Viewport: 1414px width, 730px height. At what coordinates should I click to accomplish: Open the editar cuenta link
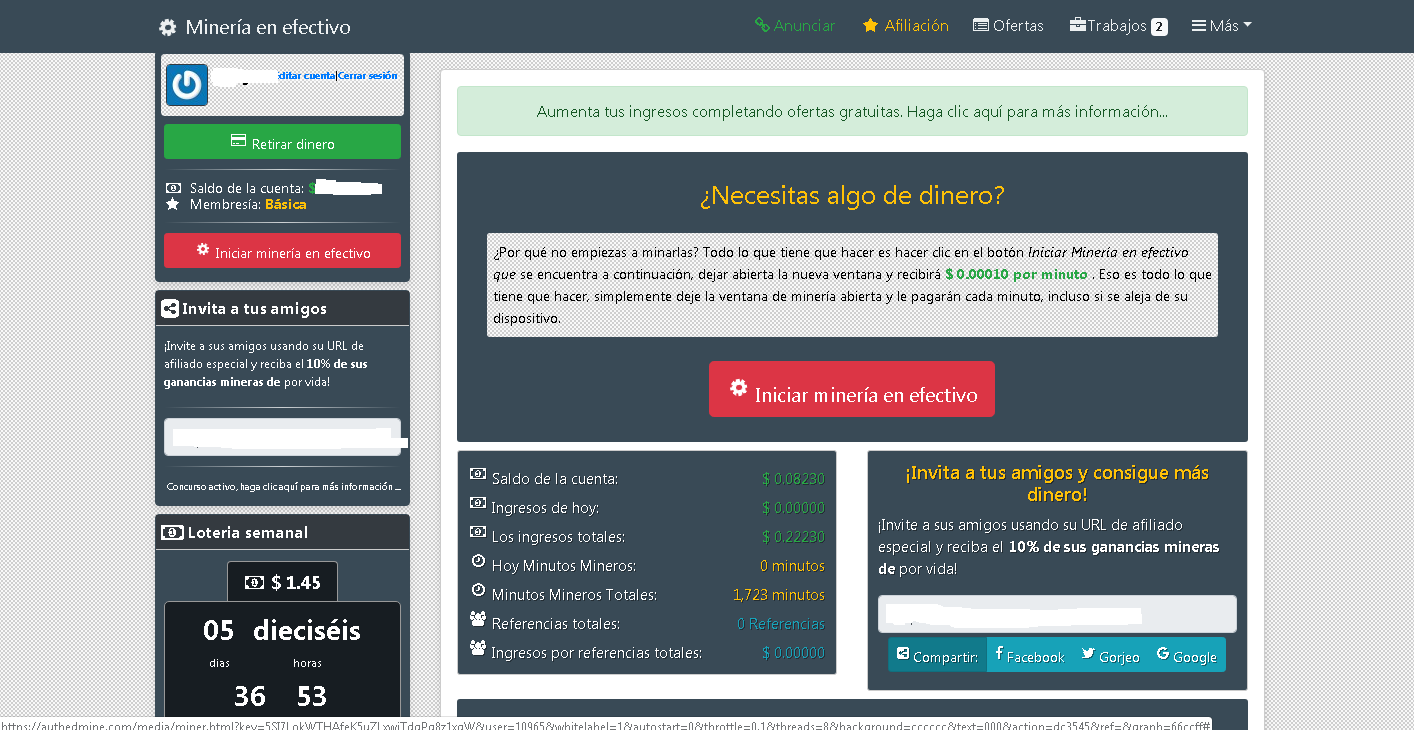[307, 76]
